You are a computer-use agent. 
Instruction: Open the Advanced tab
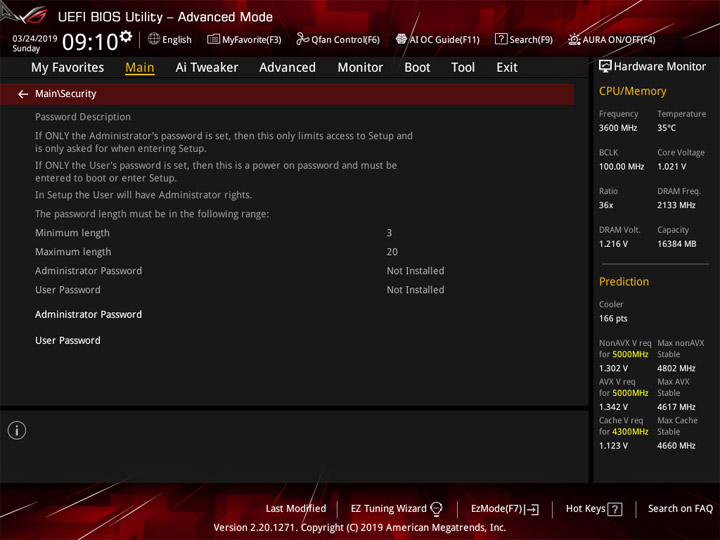click(x=287, y=68)
